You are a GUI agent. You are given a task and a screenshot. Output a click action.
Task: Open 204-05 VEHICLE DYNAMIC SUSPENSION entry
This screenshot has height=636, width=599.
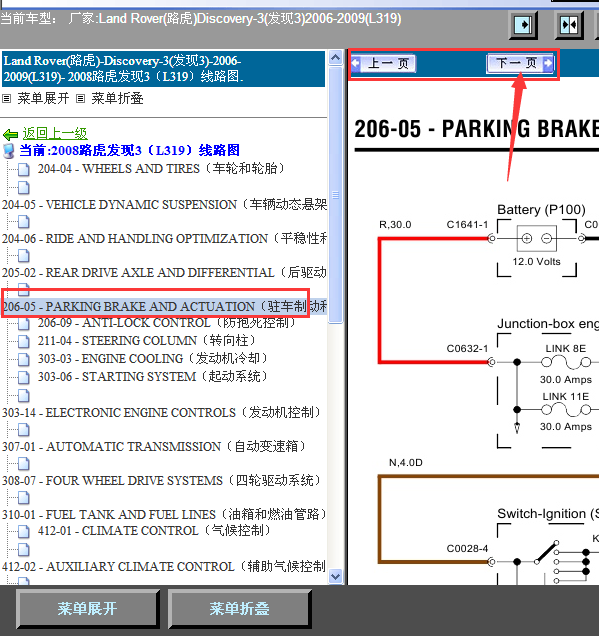[x=164, y=204]
